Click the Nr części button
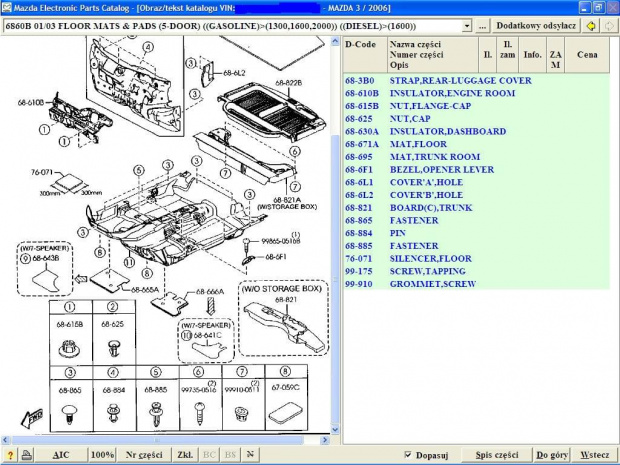 [144, 455]
